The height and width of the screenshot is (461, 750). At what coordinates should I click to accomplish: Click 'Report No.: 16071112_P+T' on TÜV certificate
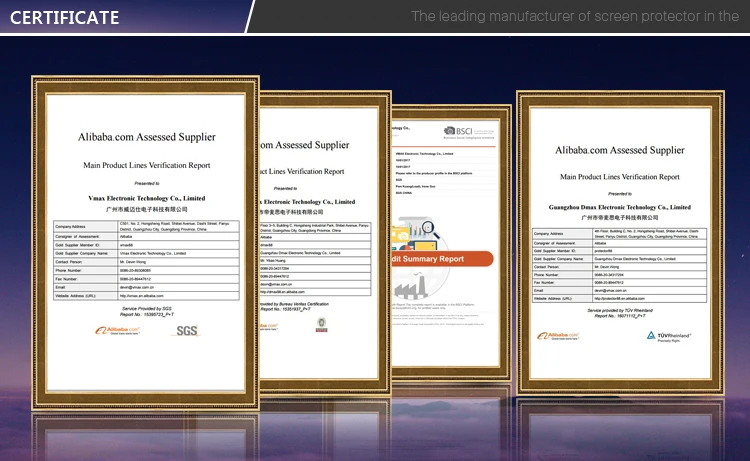[x=620, y=316]
